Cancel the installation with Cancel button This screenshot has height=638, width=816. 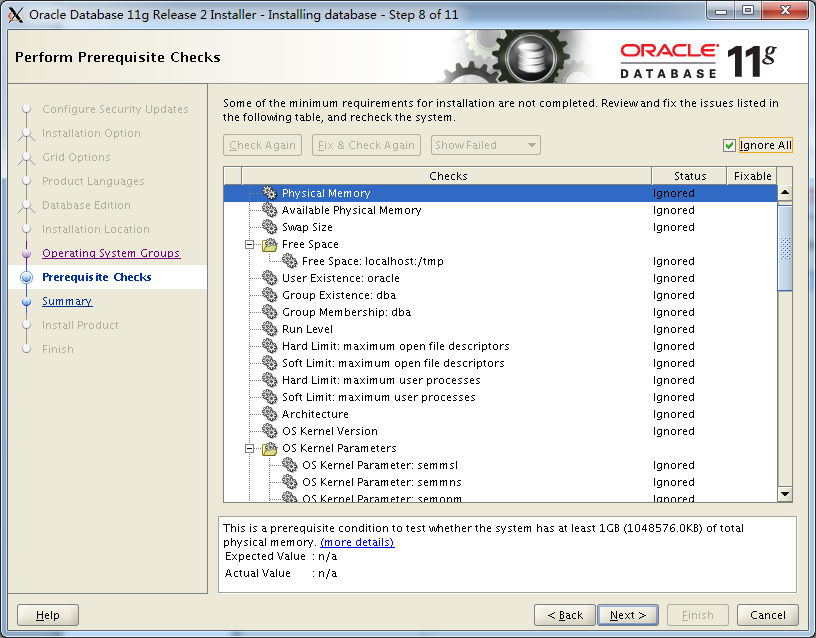pos(768,615)
